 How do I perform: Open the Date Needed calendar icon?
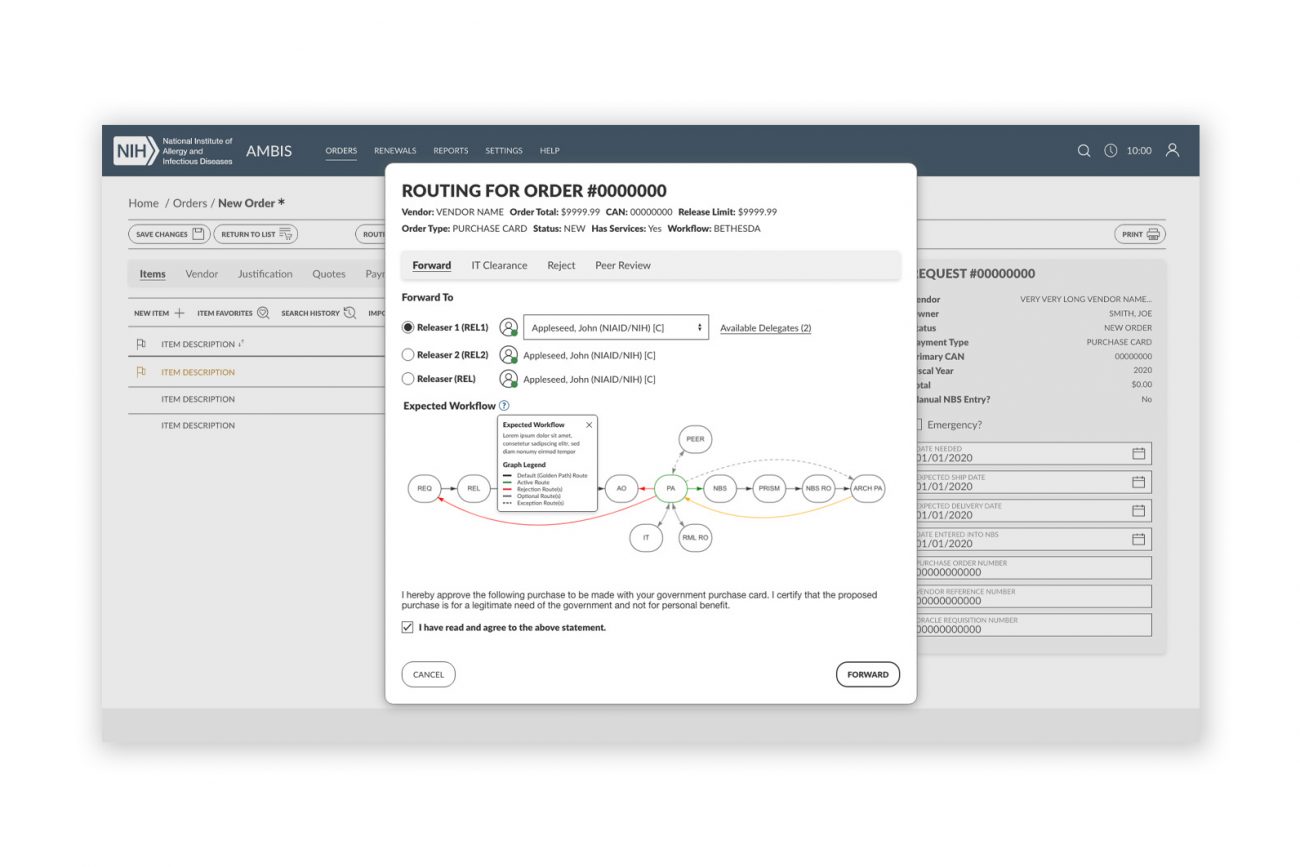click(1138, 454)
